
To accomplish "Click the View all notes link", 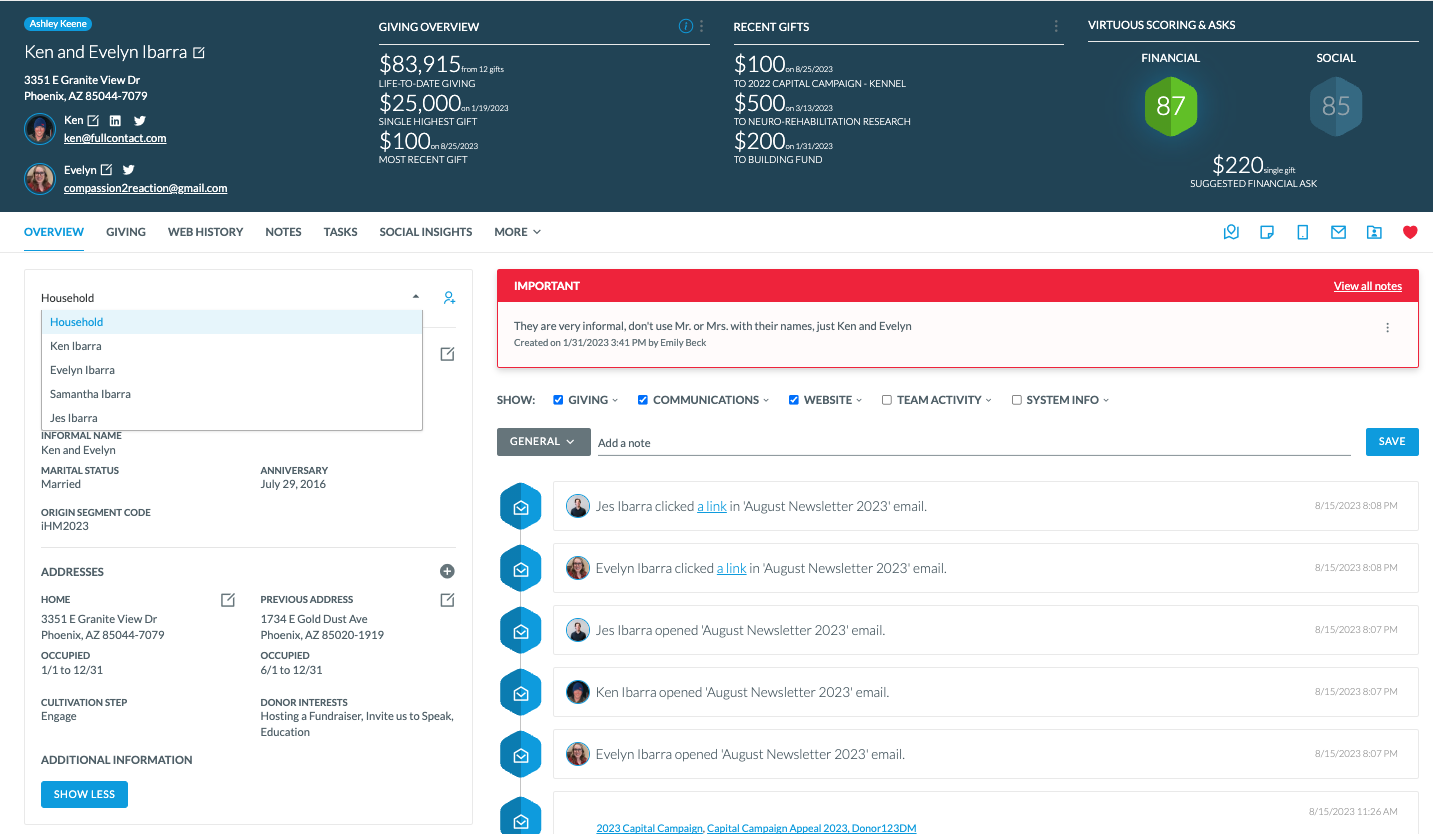I will (1368, 286).
